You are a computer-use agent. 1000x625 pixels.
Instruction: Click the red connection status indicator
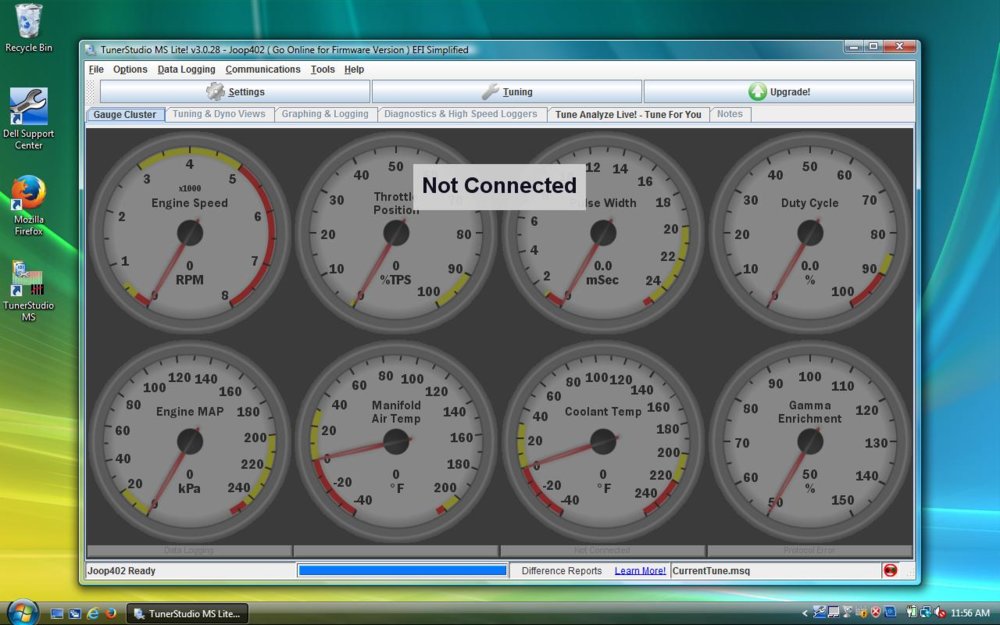pos(890,571)
